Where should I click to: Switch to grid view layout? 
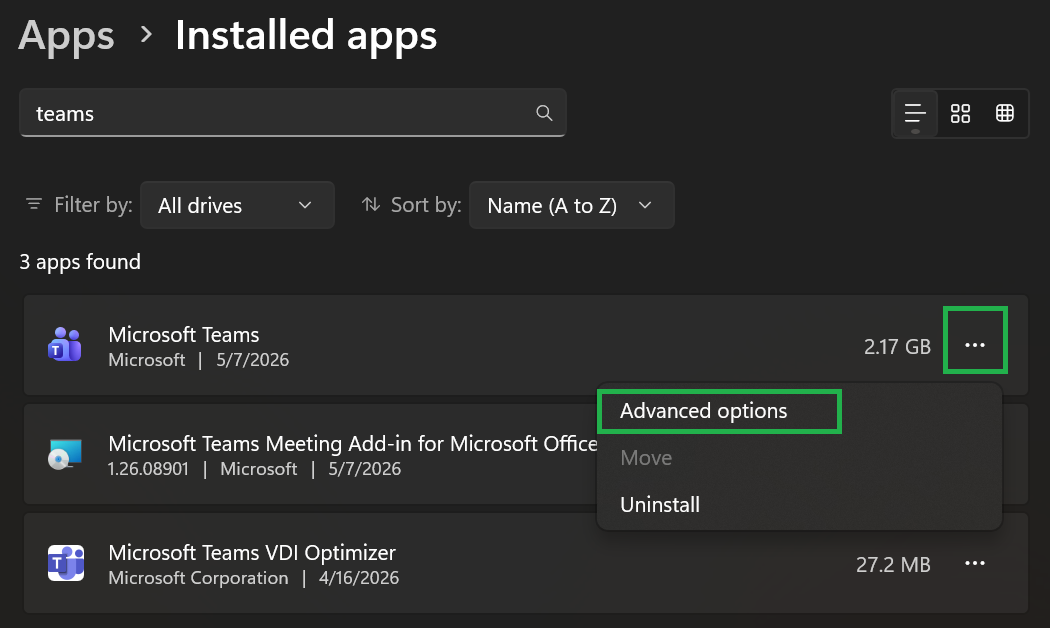[x=960, y=113]
